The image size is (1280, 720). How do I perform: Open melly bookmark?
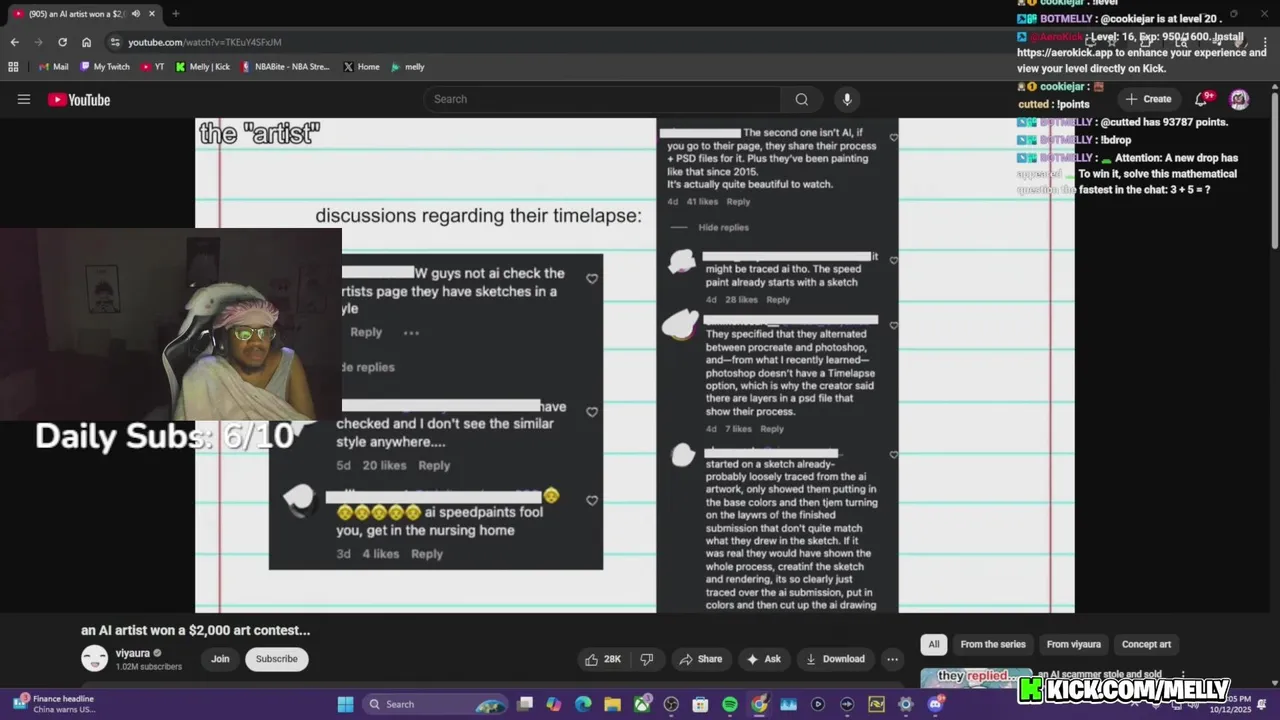pyautogui.click(x=408, y=67)
